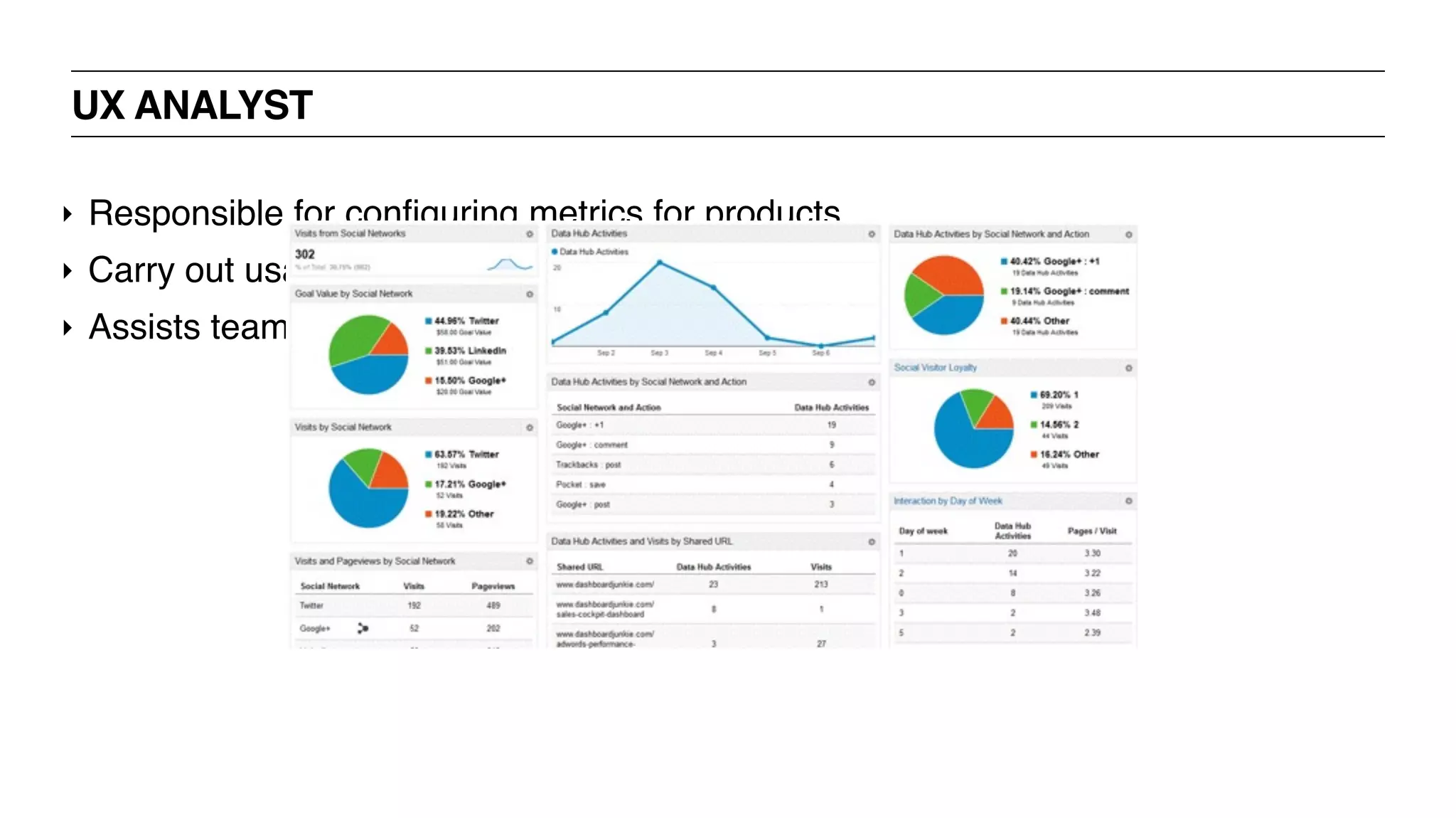
Task: Open gear settings on Data Hub Activities chart
Action: [872, 234]
